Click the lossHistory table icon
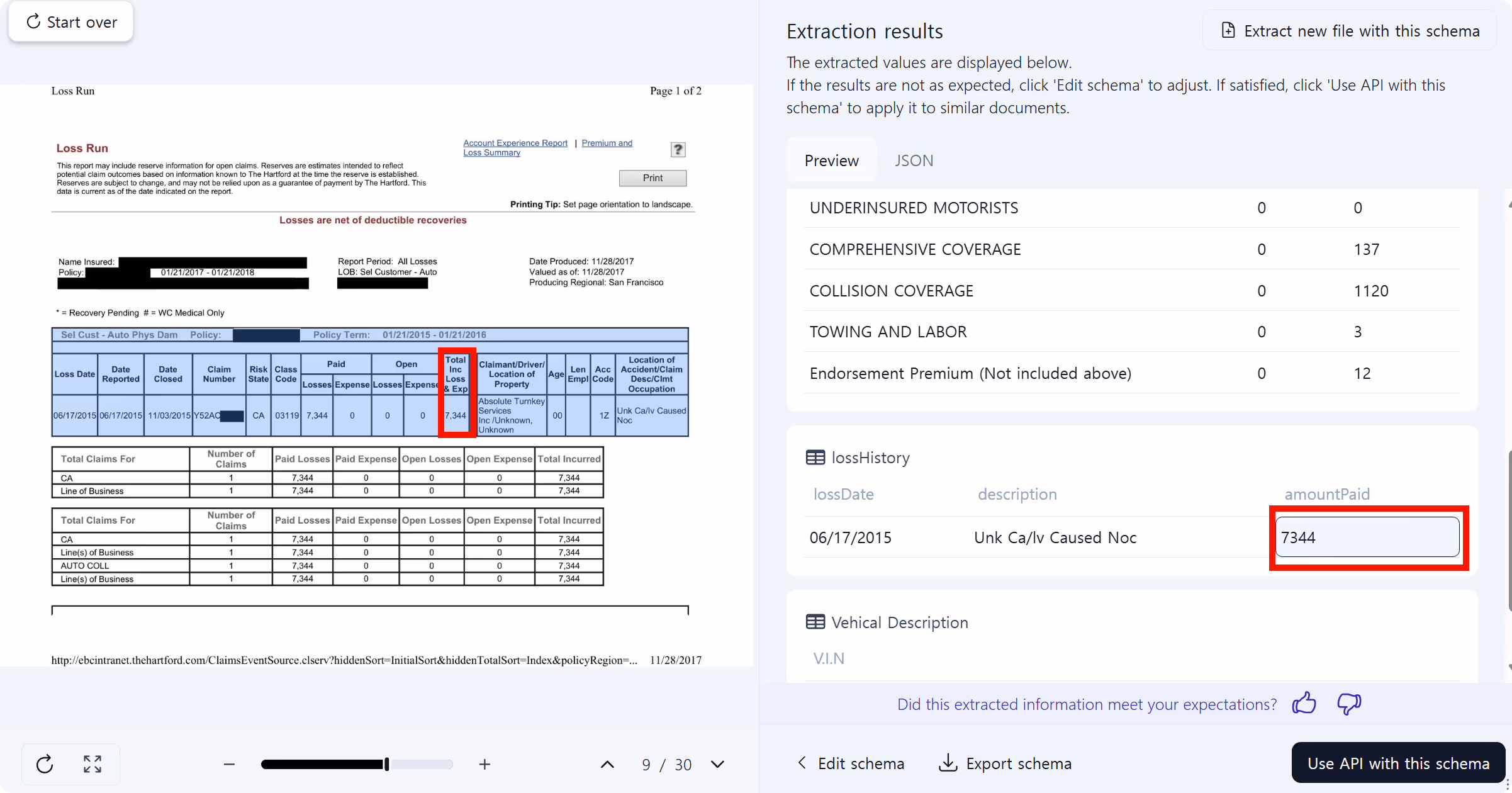This screenshot has height=793, width=1512. click(x=815, y=457)
